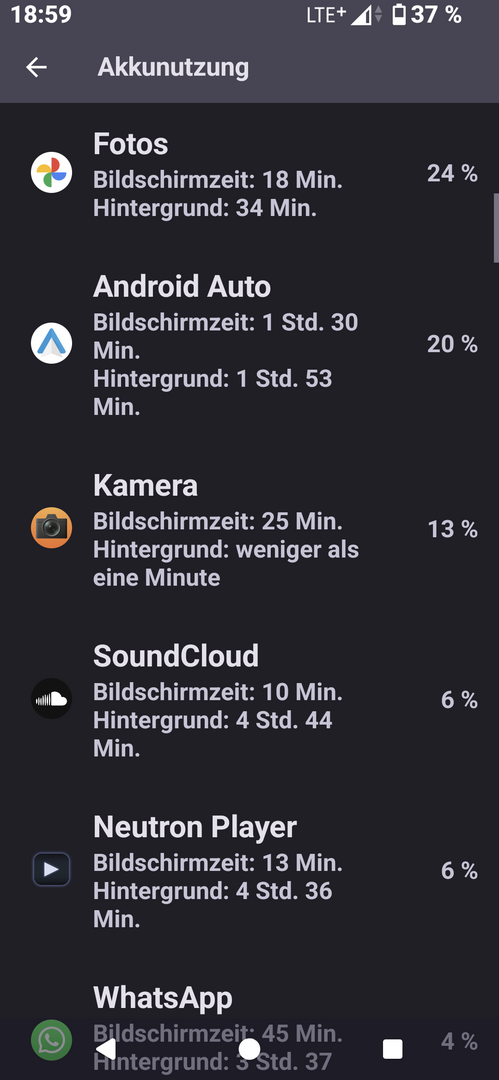The height and width of the screenshot is (1080, 499).
Task: Tap the back arrow in the header
Action: [x=37, y=67]
